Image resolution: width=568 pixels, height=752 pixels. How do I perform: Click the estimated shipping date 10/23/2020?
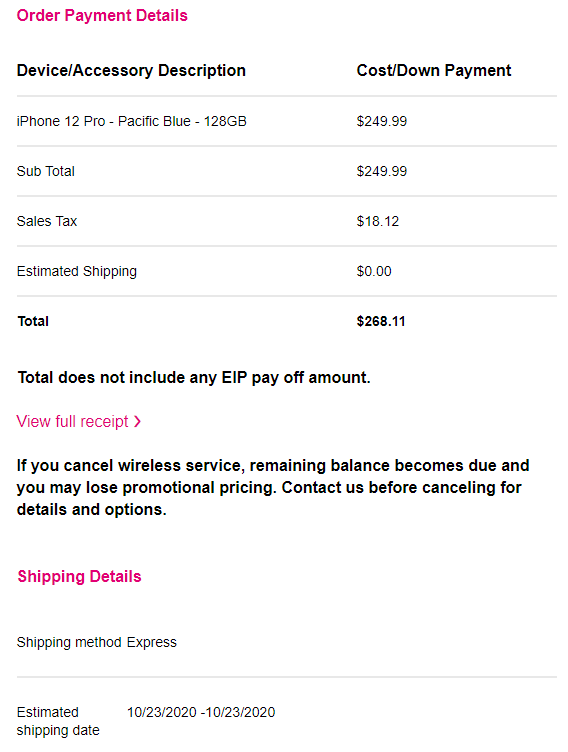tap(201, 712)
